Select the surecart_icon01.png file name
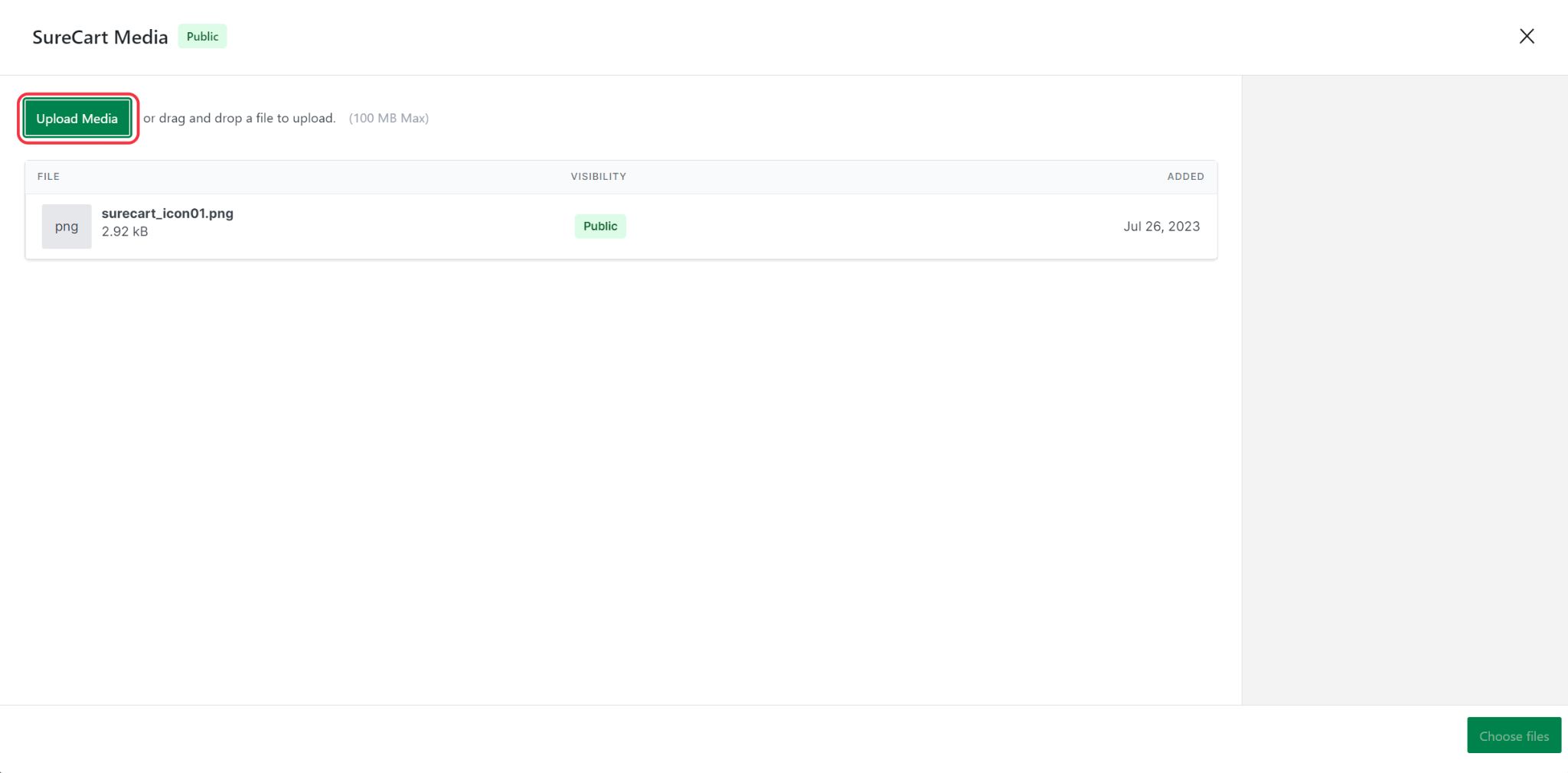Screen dimensions: 1568x773 click(x=168, y=214)
